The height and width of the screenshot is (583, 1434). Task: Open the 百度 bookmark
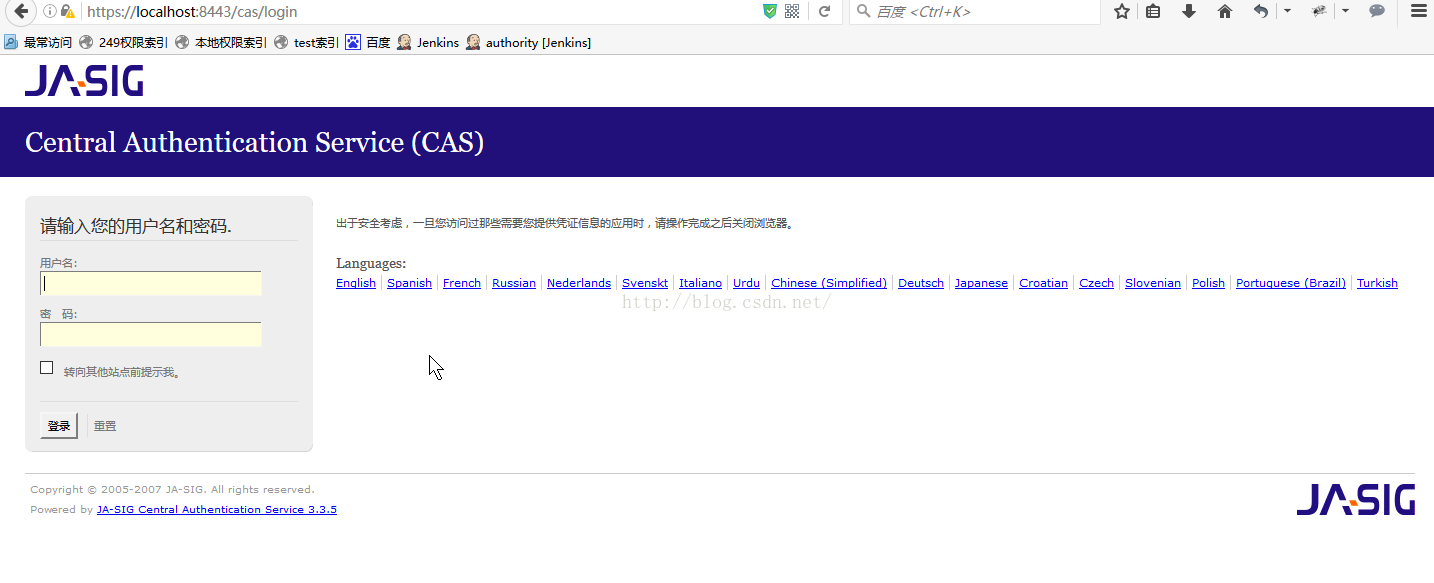(368, 43)
